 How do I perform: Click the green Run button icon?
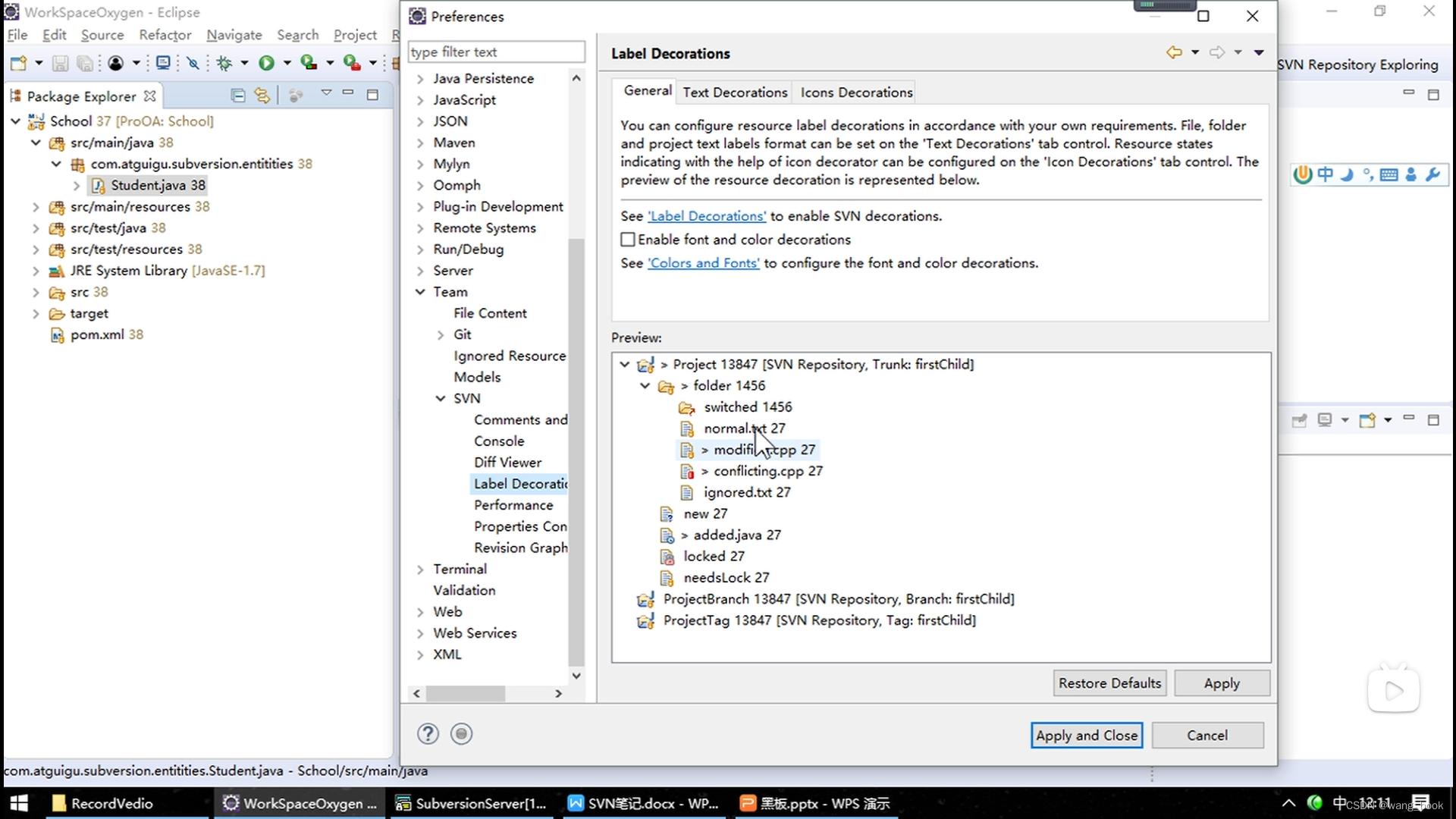(x=266, y=63)
